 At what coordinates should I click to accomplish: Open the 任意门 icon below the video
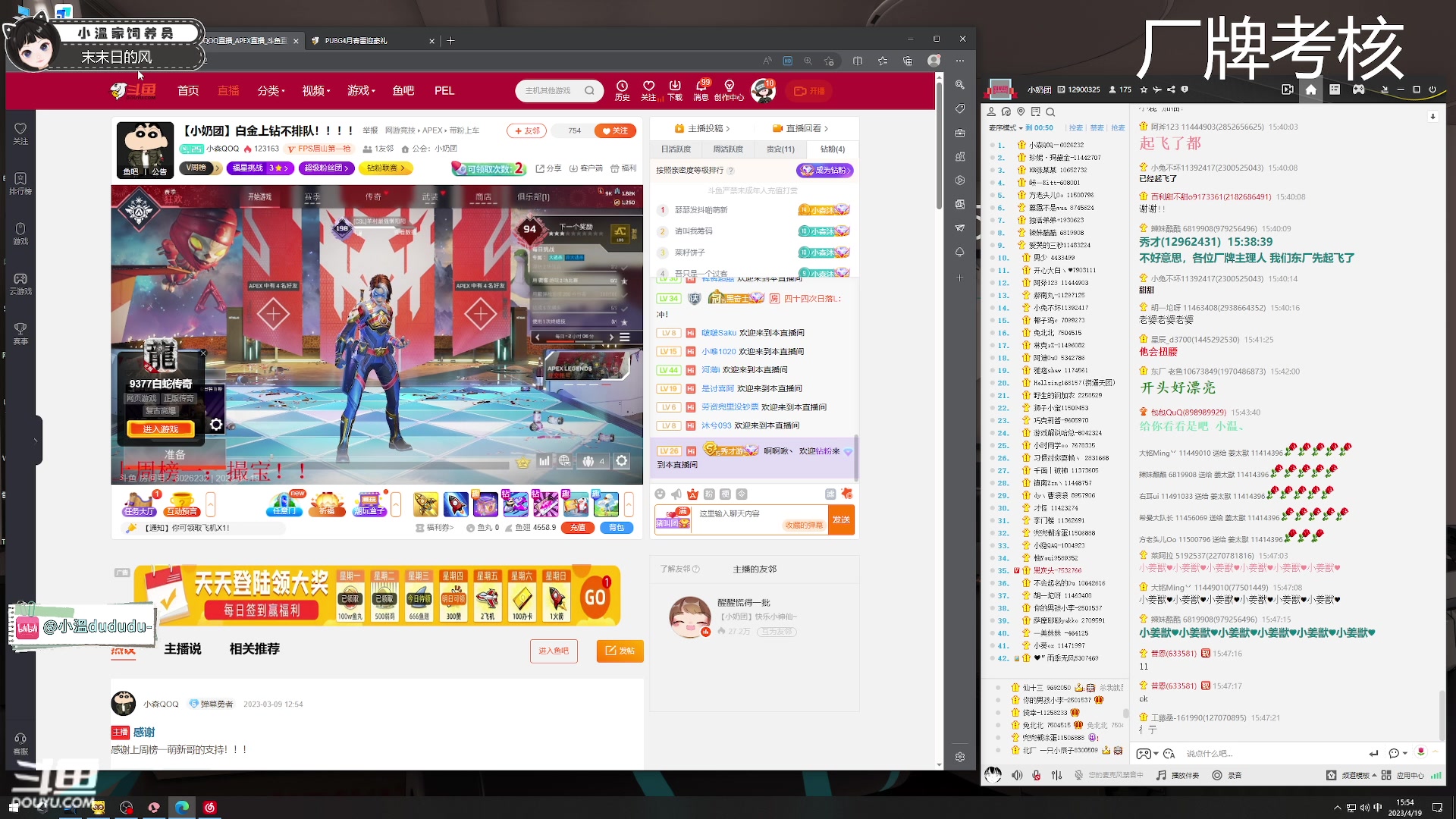[x=284, y=504]
